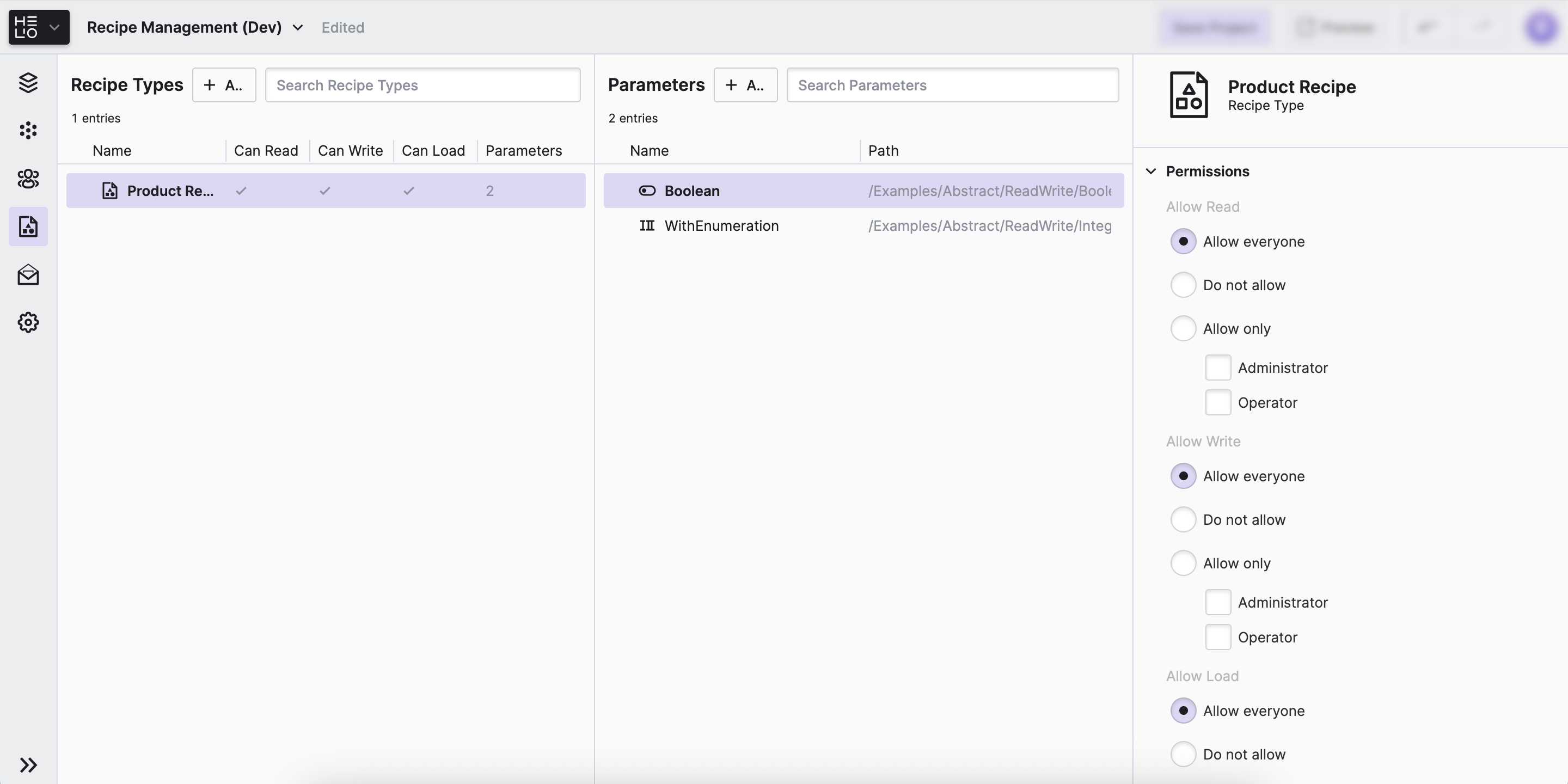The width and height of the screenshot is (1568, 784).
Task: Click the Search Parameters field
Action: coord(952,85)
